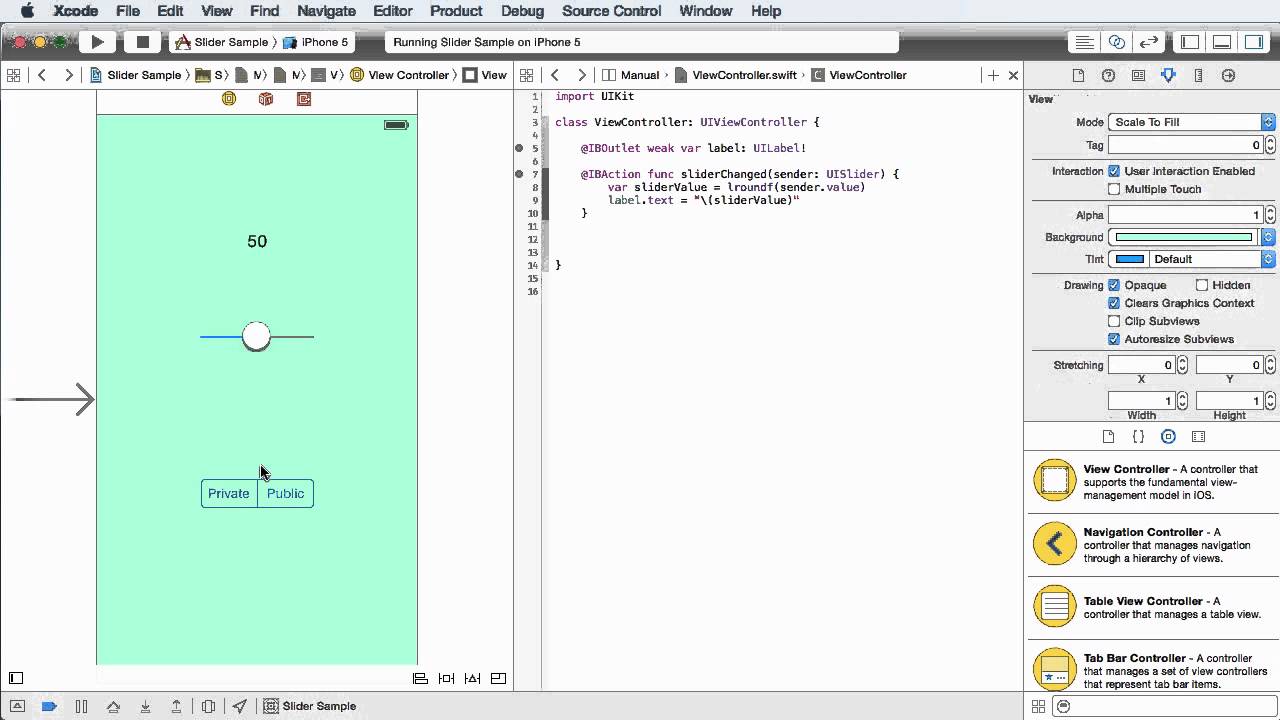Select the Attributes inspector

pos(1168,75)
